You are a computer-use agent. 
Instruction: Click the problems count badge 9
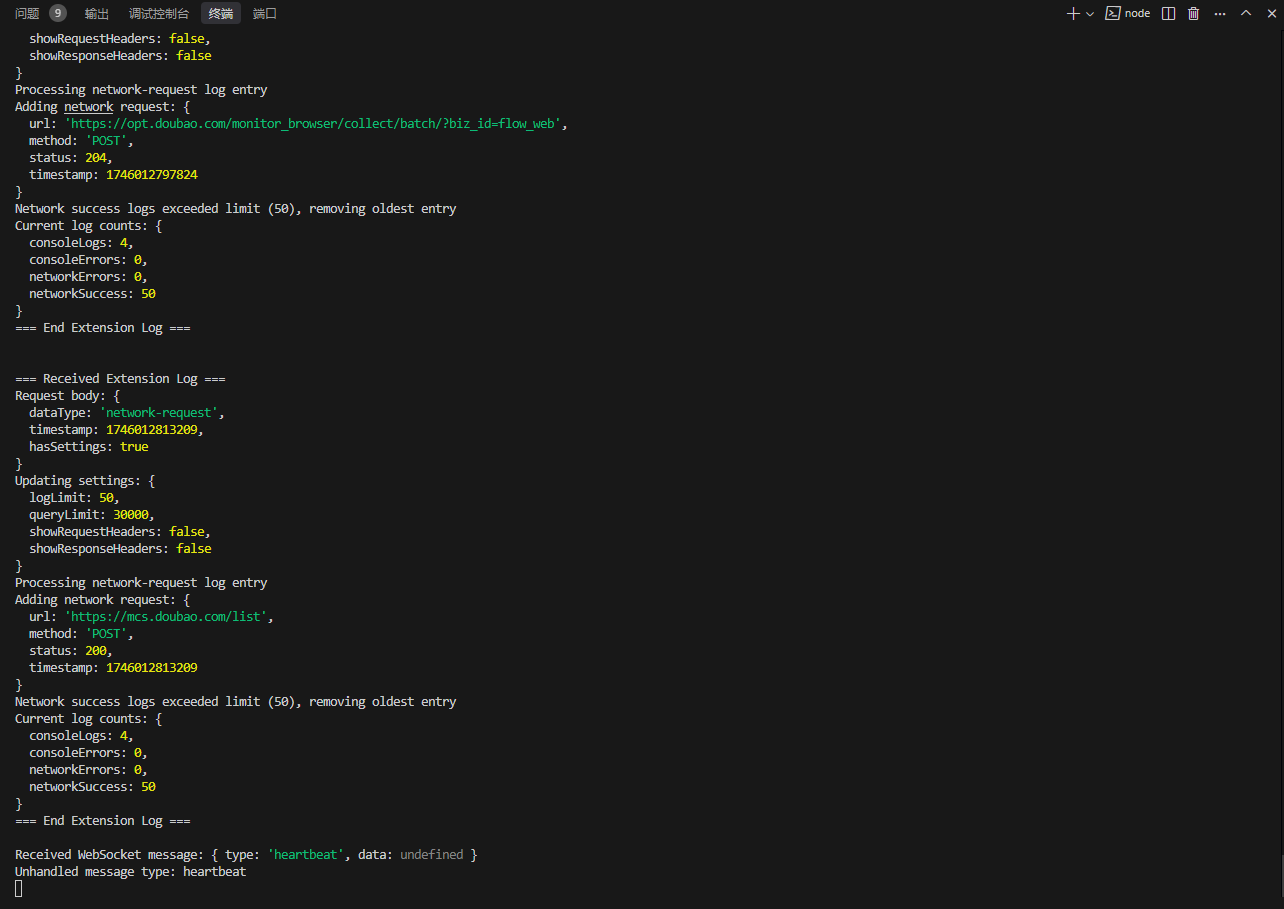58,13
